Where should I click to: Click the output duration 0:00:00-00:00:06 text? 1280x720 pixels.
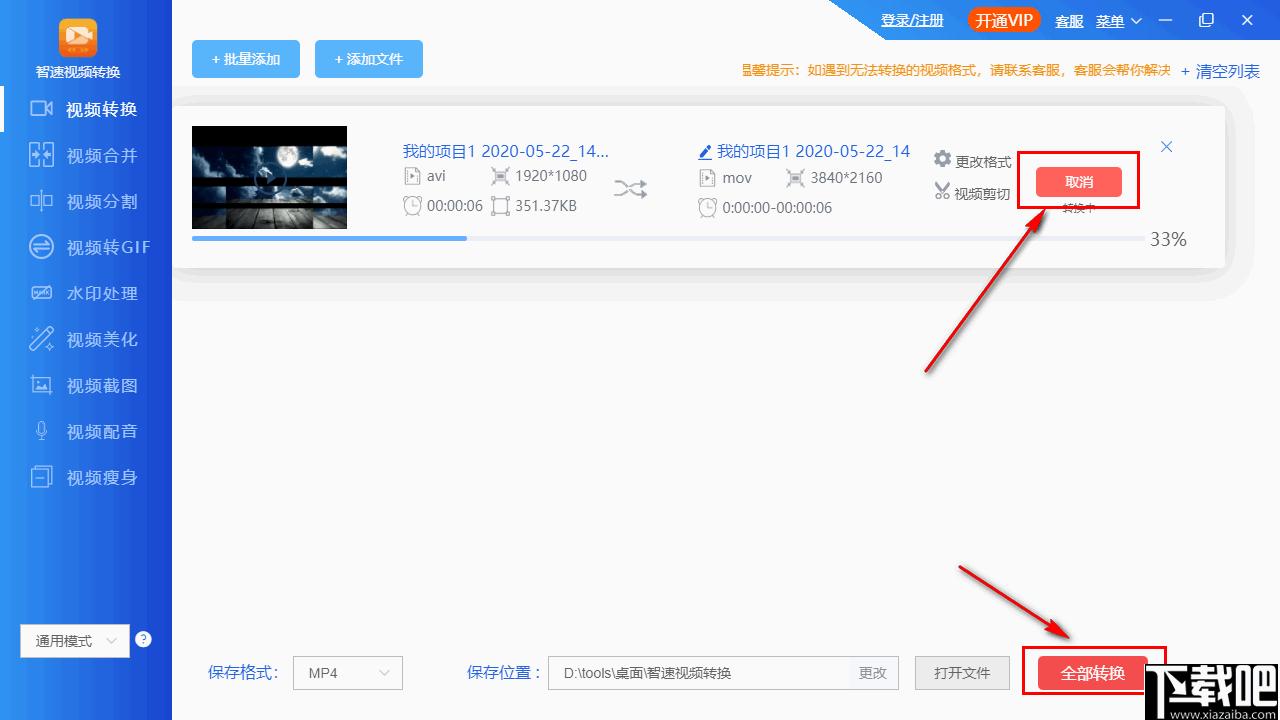click(x=777, y=208)
